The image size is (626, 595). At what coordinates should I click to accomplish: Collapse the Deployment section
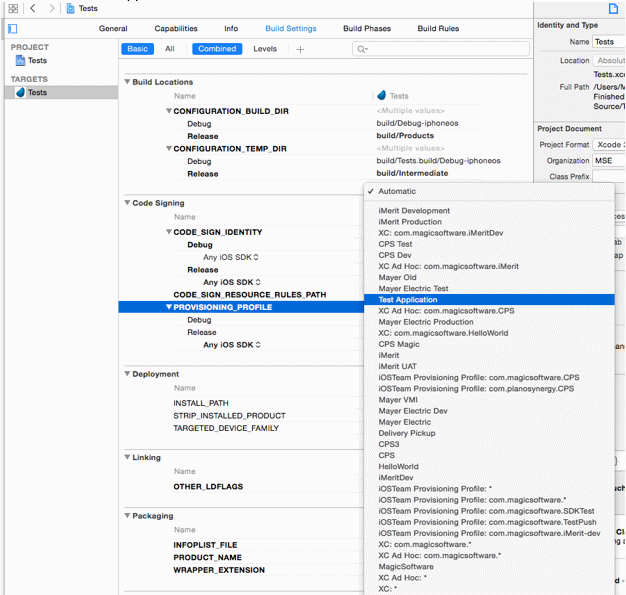[x=127, y=374]
